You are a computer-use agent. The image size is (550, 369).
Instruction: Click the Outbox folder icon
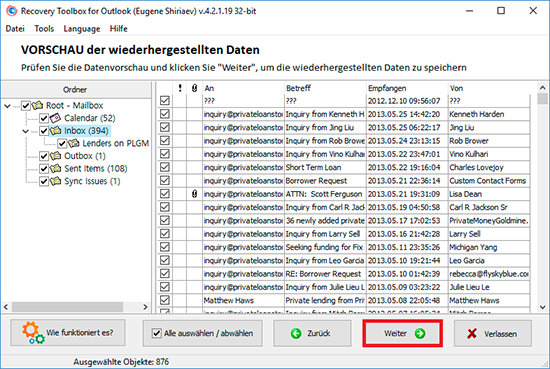(x=55, y=156)
